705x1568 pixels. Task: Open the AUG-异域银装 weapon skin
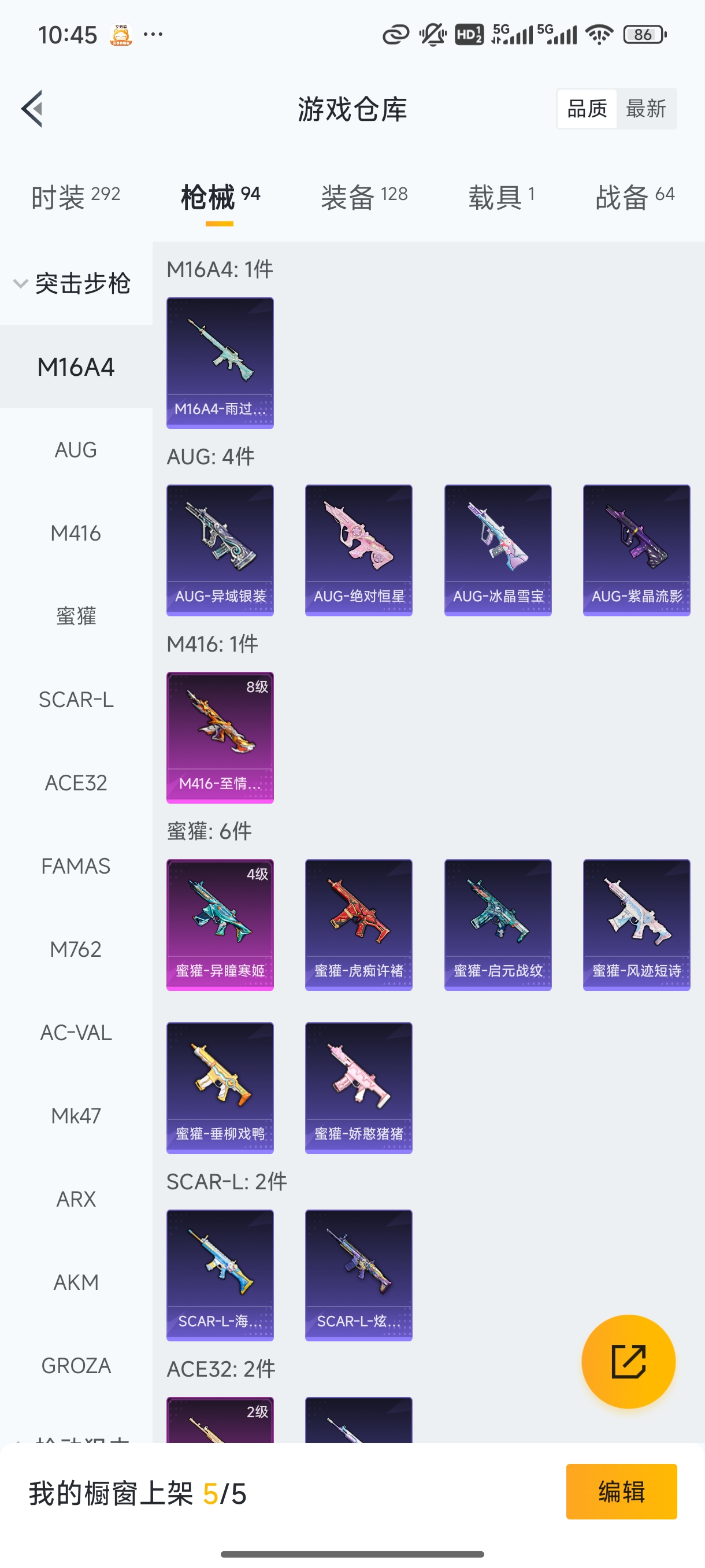pos(220,550)
